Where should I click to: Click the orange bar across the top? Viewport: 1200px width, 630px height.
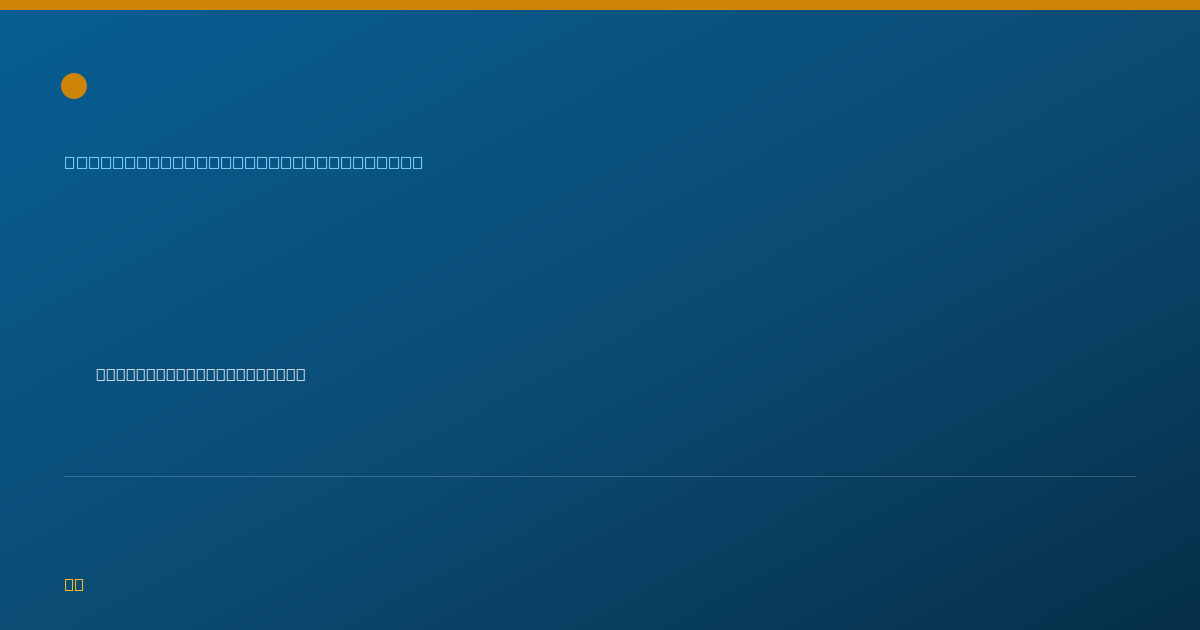pos(600,5)
